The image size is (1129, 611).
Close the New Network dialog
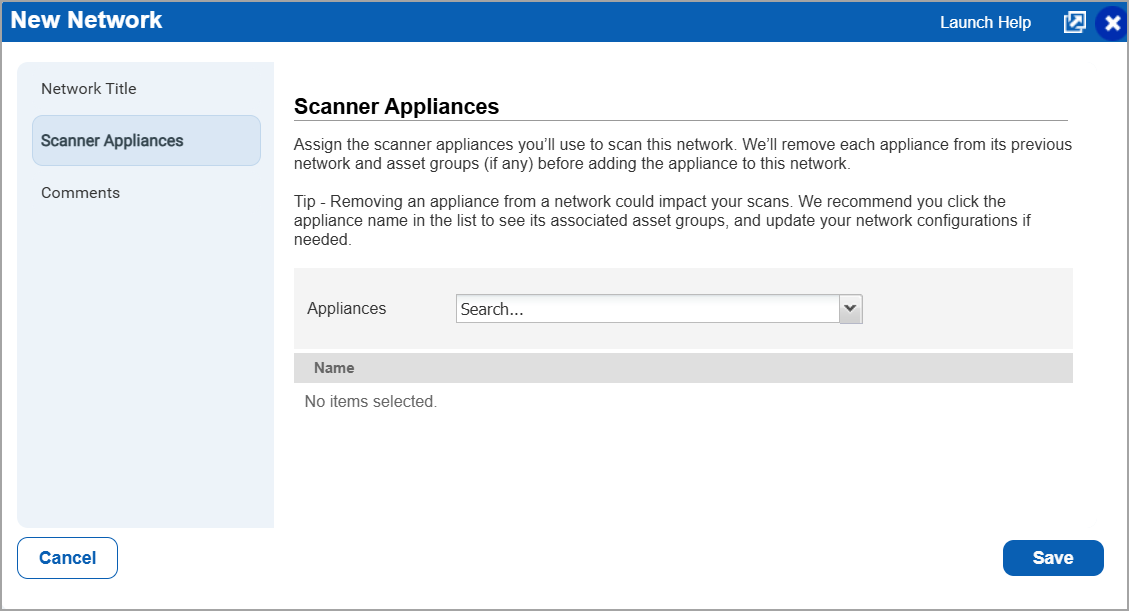click(1112, 23)
